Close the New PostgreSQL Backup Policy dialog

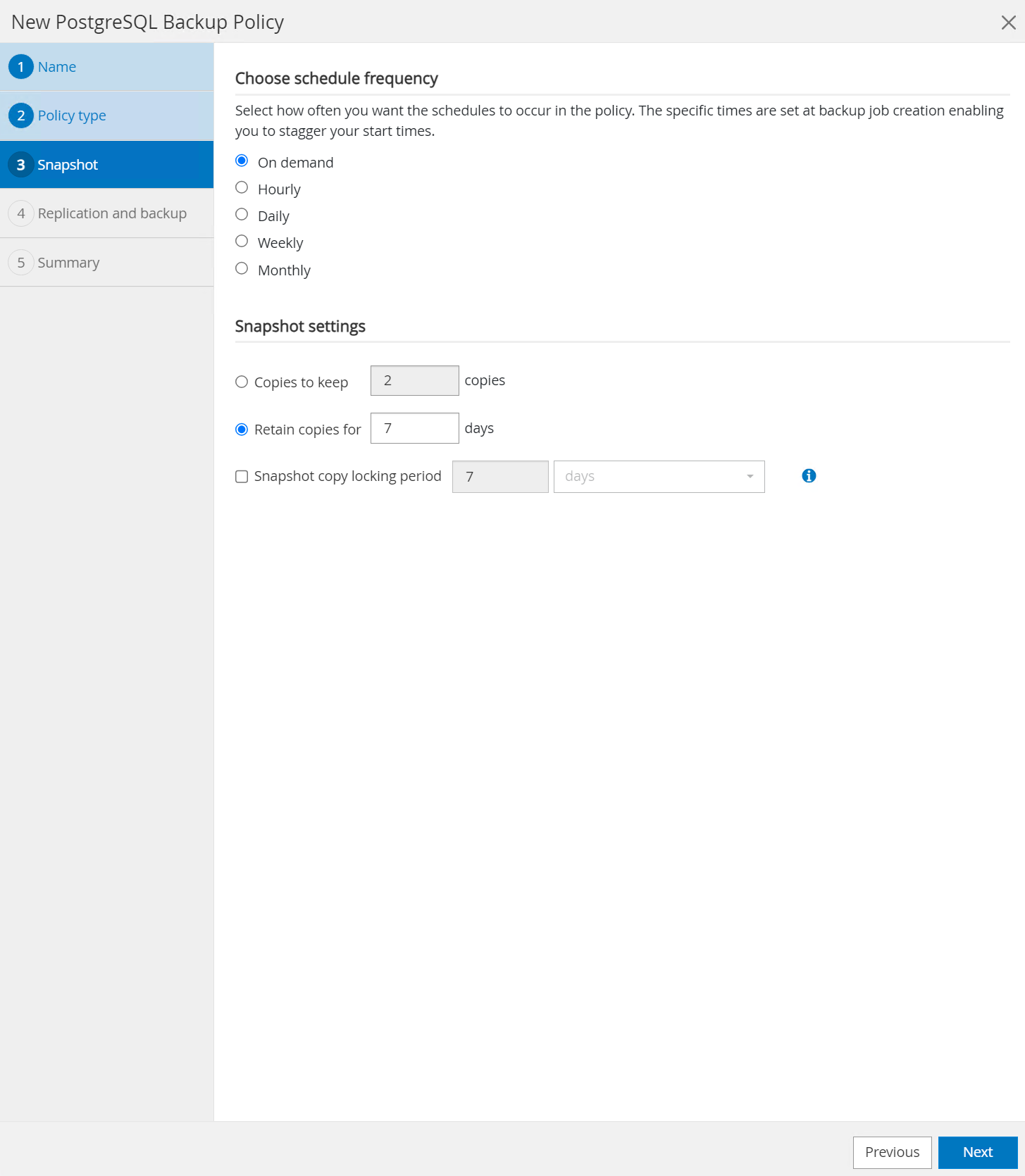(1008, 23)
